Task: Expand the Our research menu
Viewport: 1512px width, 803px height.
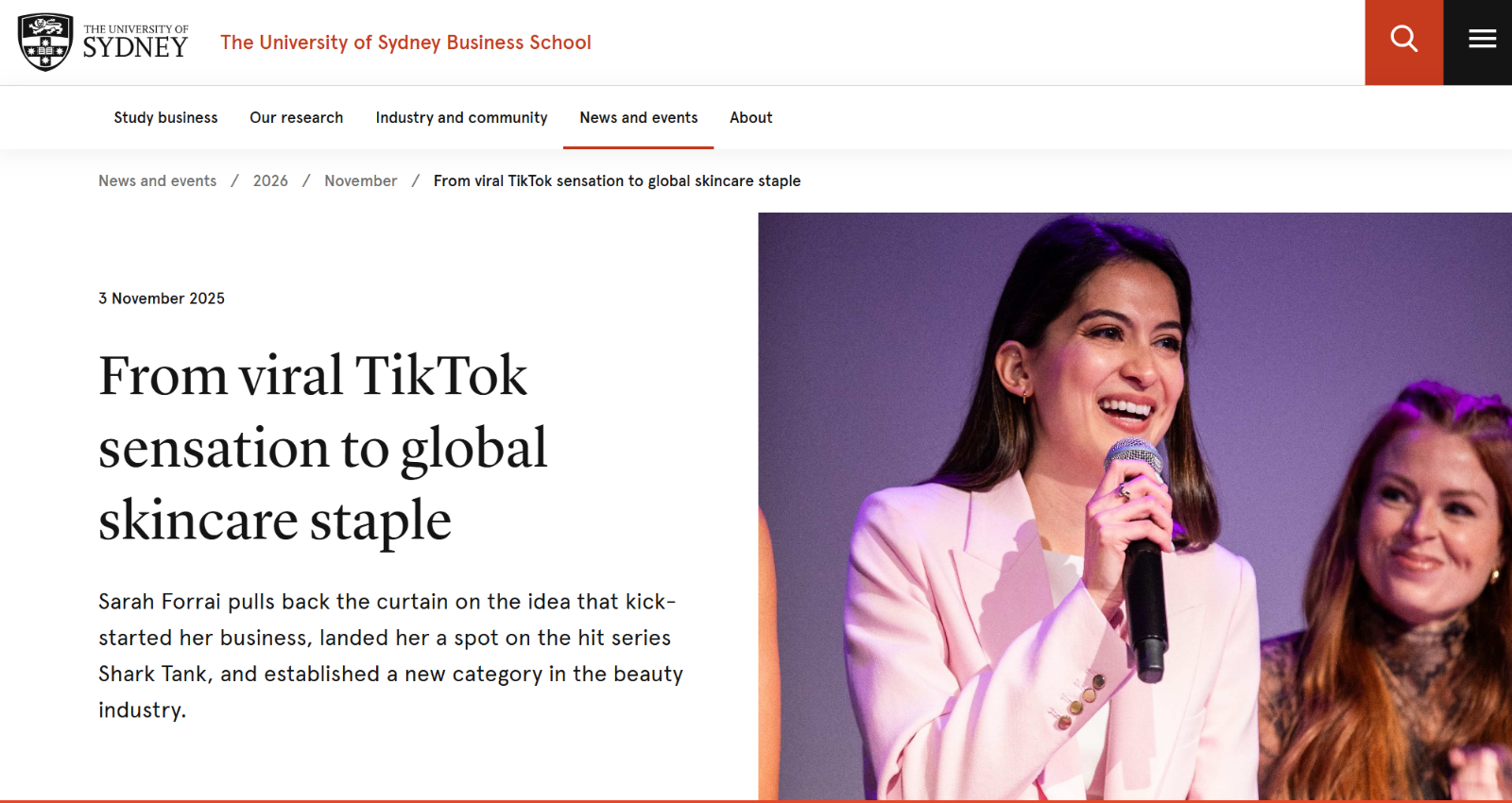Action: [x=296, y=117]
